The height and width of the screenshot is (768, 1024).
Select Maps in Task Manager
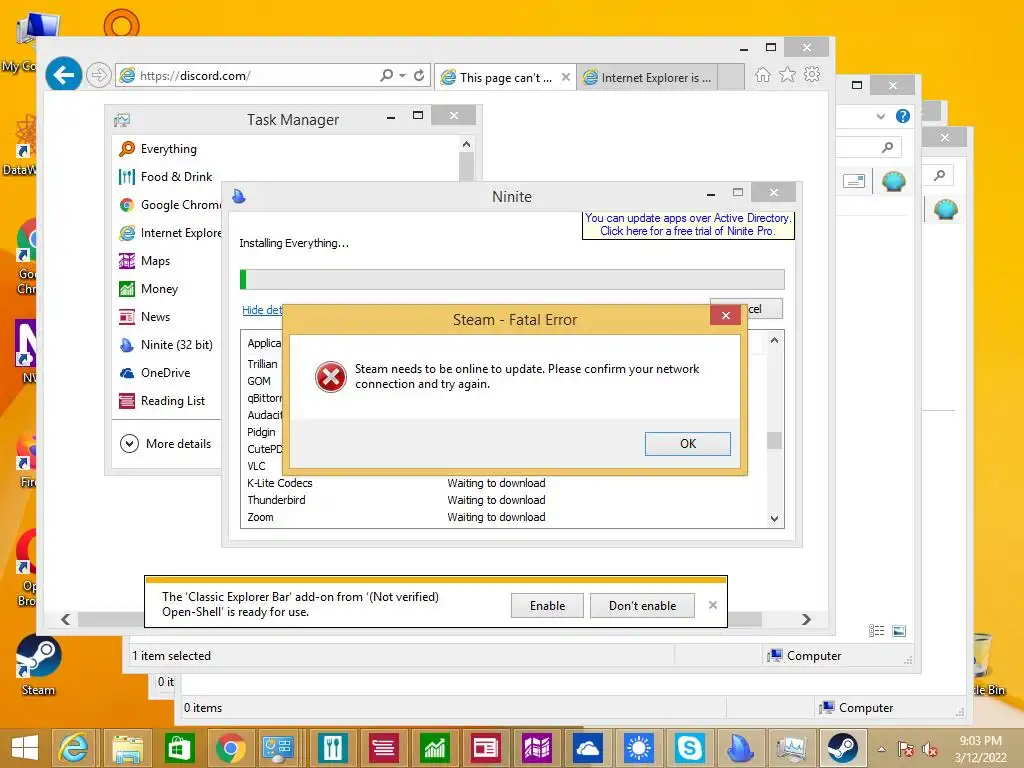click(x=155, y=261)
